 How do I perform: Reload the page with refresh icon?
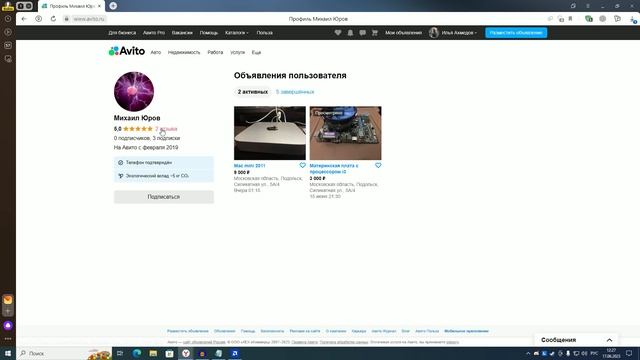click(53, 19)
